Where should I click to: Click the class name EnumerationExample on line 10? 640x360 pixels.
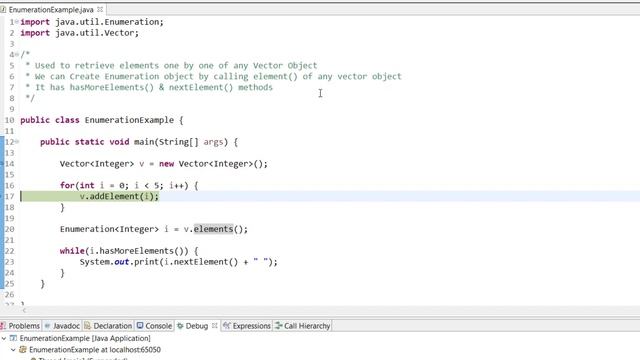coord(129,120)
